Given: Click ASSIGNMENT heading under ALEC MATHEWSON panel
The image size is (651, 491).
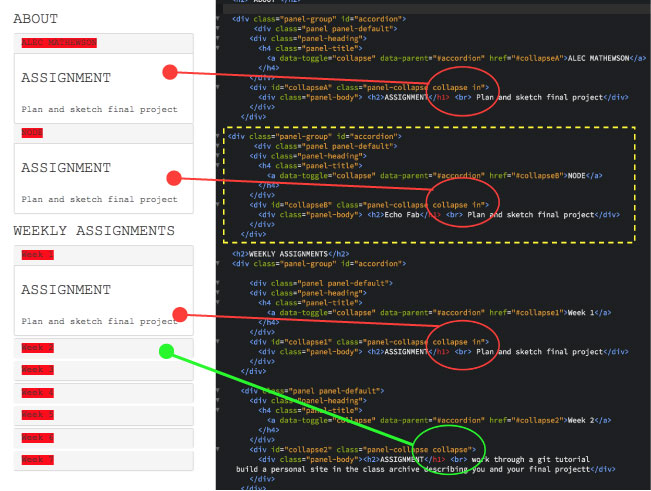Looking at the screenshot, I should coord(66,78).
